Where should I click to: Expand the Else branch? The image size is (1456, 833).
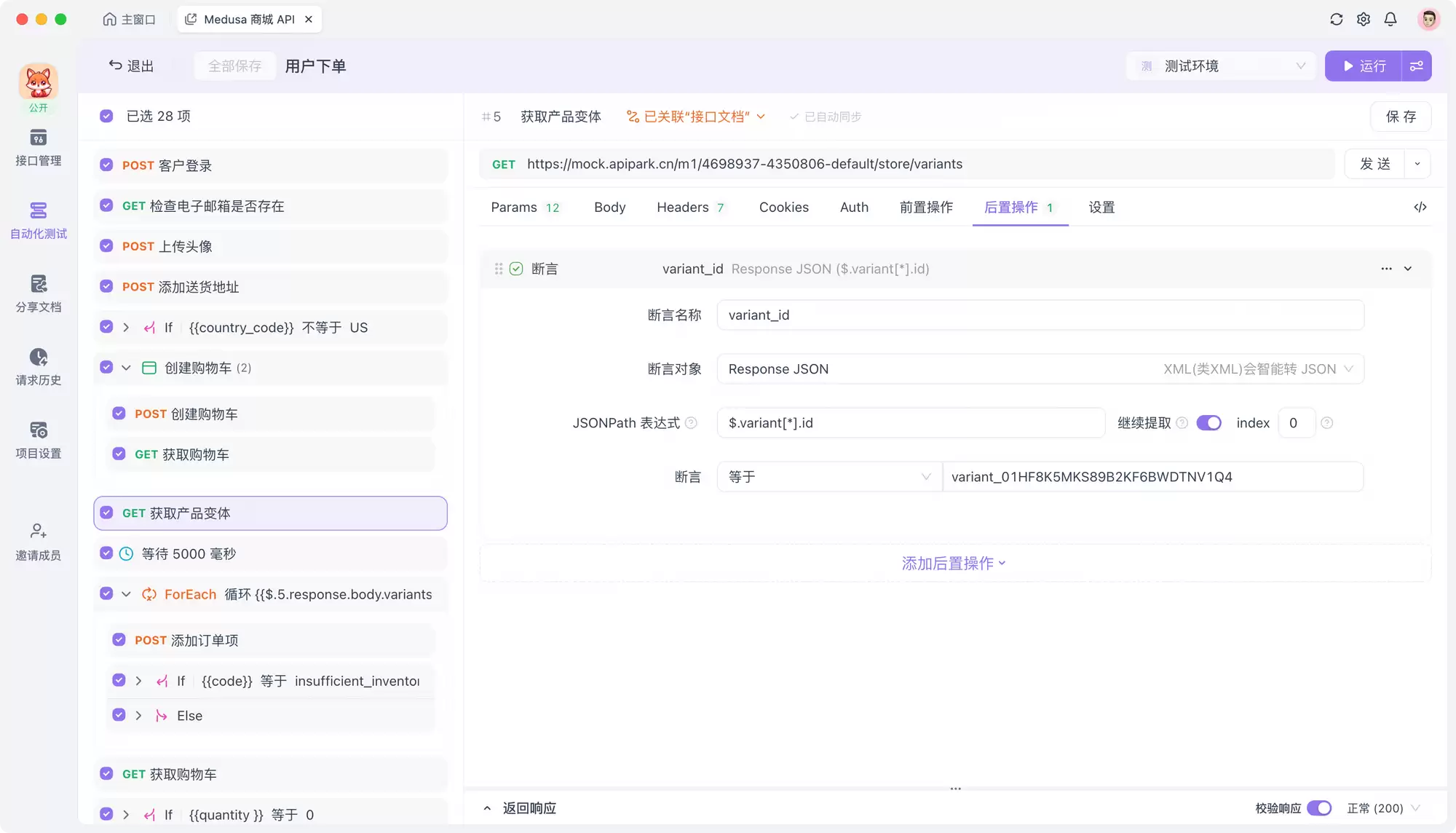coord(138,716)
